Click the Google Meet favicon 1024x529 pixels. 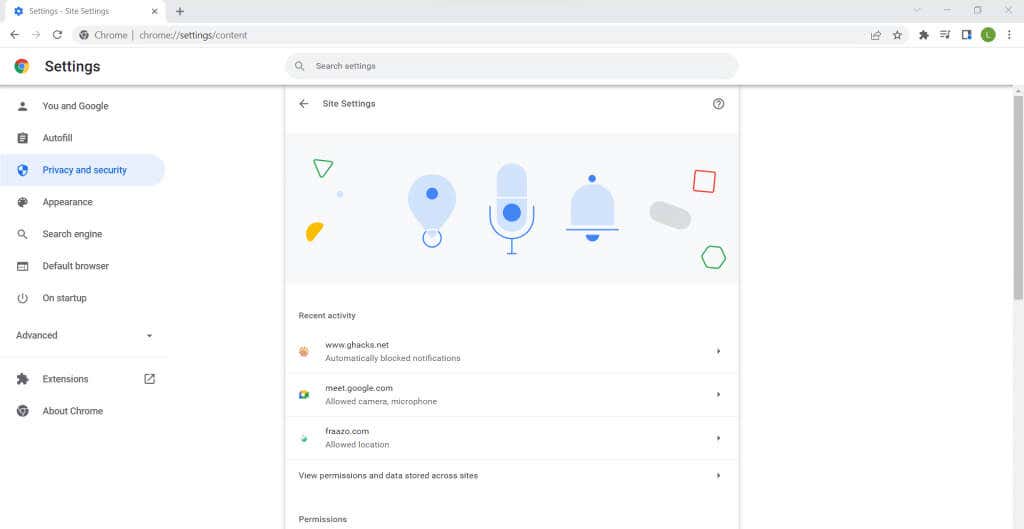point(304,394)
